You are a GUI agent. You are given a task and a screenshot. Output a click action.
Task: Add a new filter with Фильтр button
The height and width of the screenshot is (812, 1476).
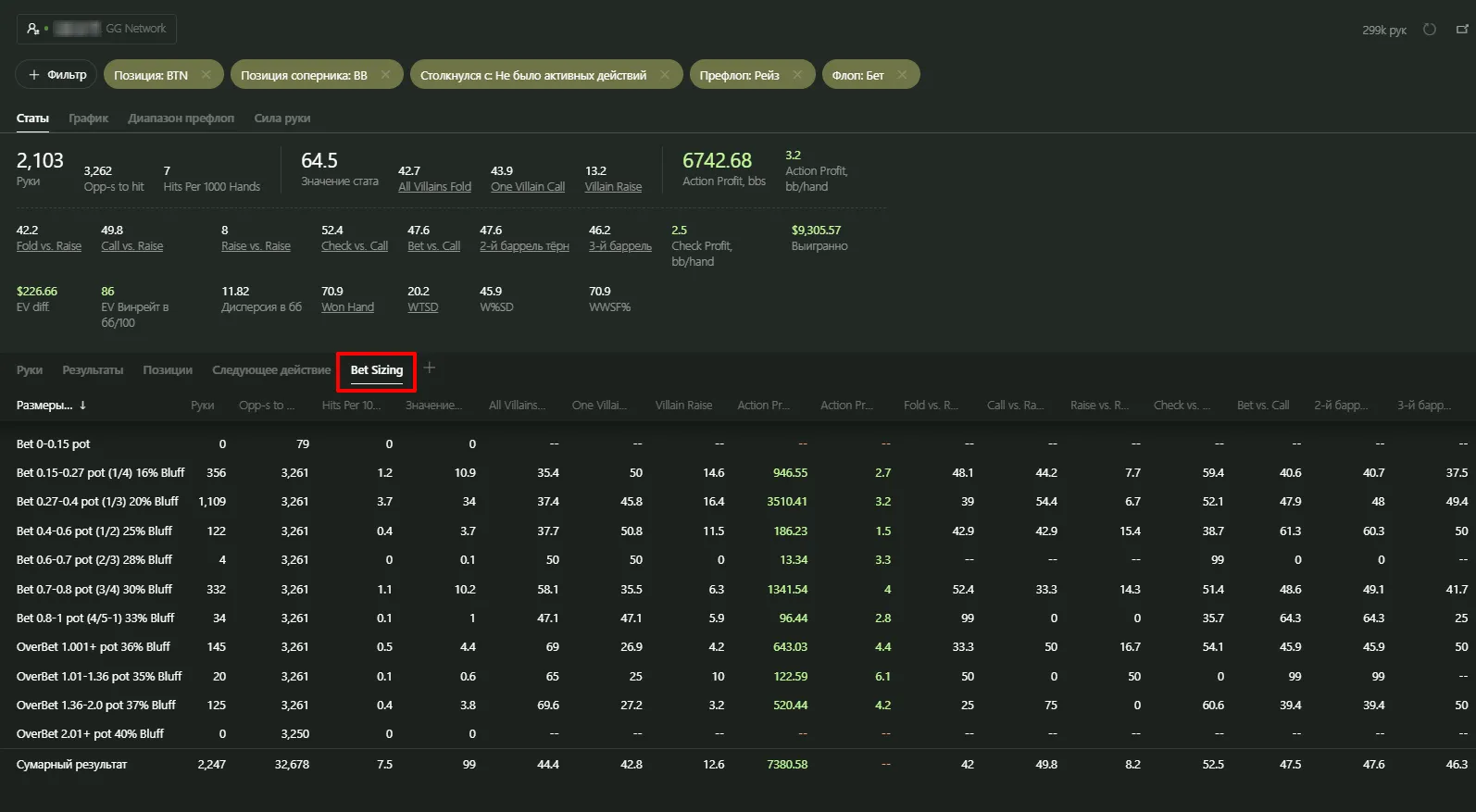[57, 75]
